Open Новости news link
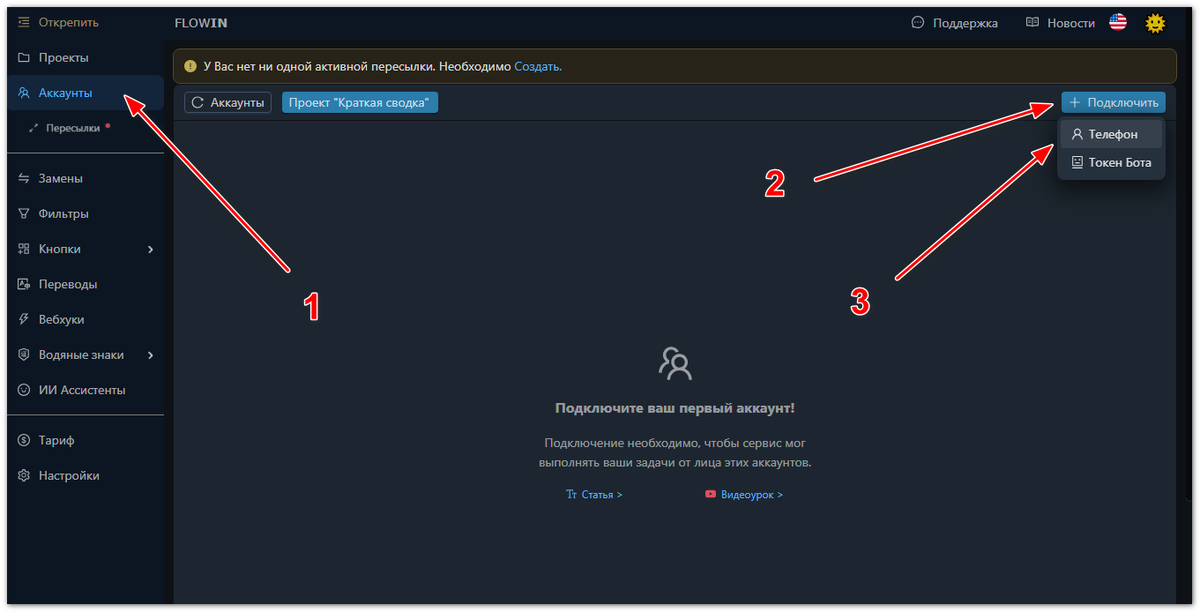1200x612 pixels. coord(1060,23)
